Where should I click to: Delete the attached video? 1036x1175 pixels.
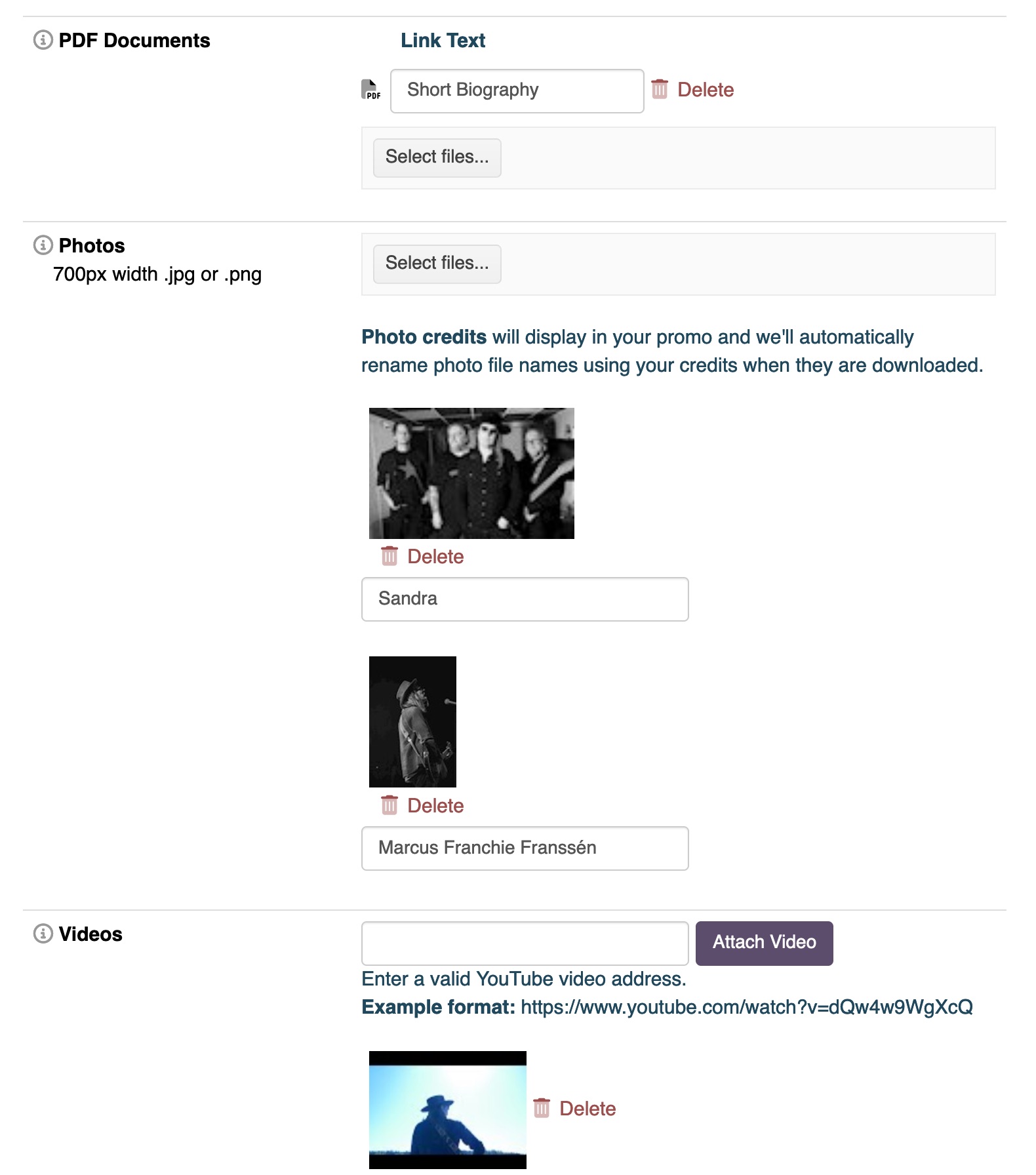(x=587, y=1109)
